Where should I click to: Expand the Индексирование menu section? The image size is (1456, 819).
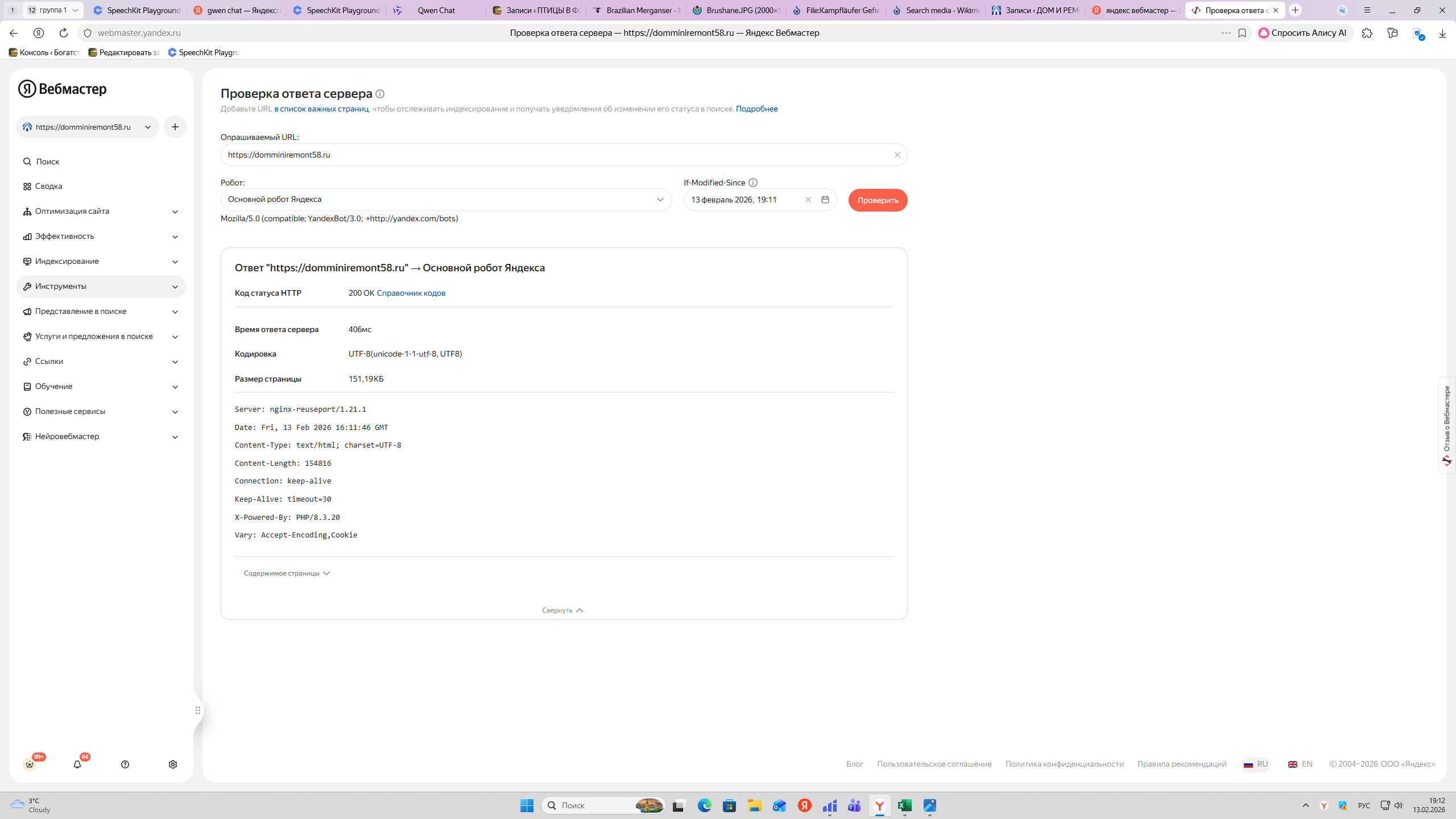(x=101, y=261)
